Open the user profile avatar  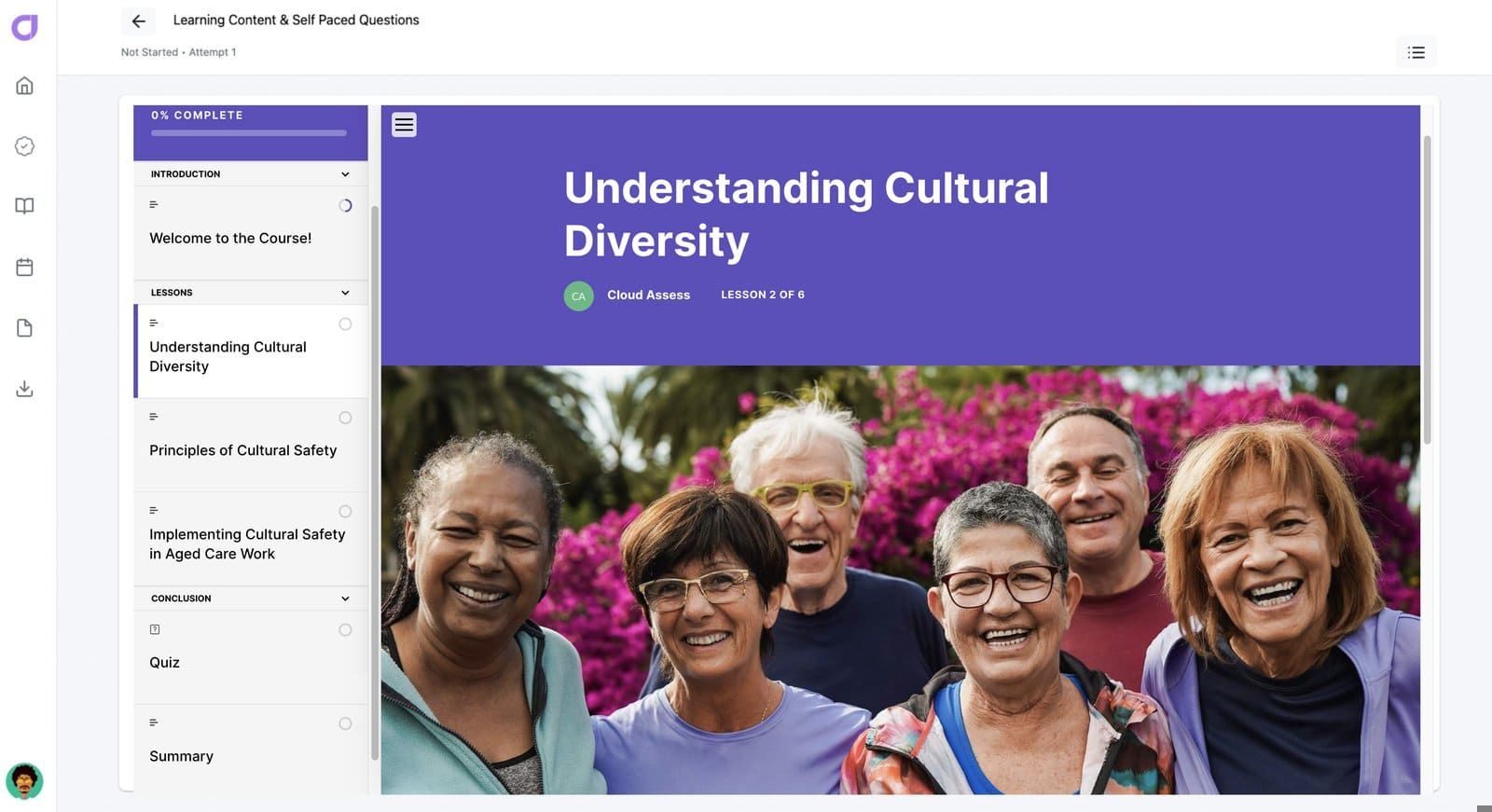click(x=24, y=781)
